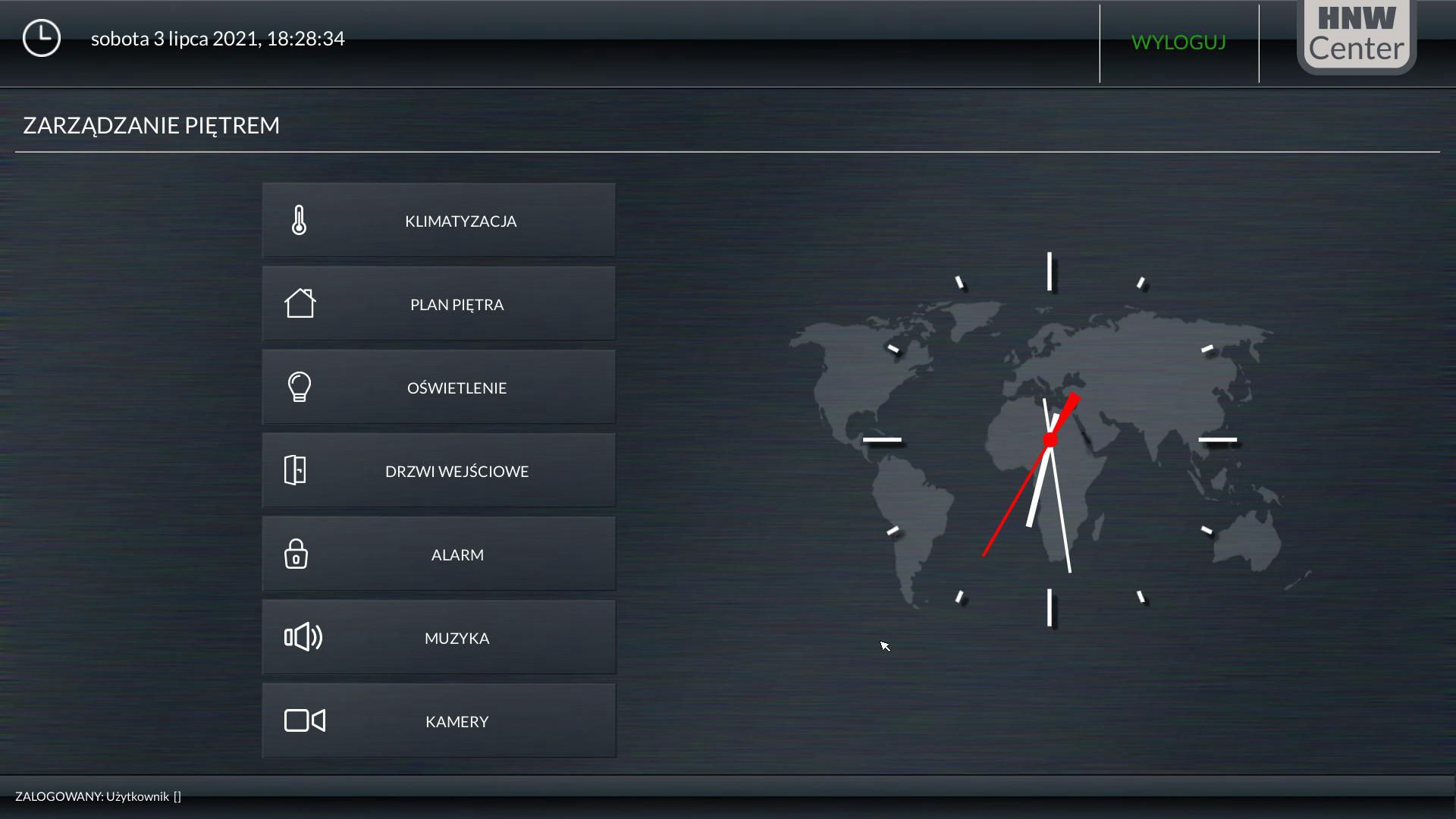Click the light bulb icon for Oświetlenie
This screenshot has height=819, width=1456.
(300, 387)
